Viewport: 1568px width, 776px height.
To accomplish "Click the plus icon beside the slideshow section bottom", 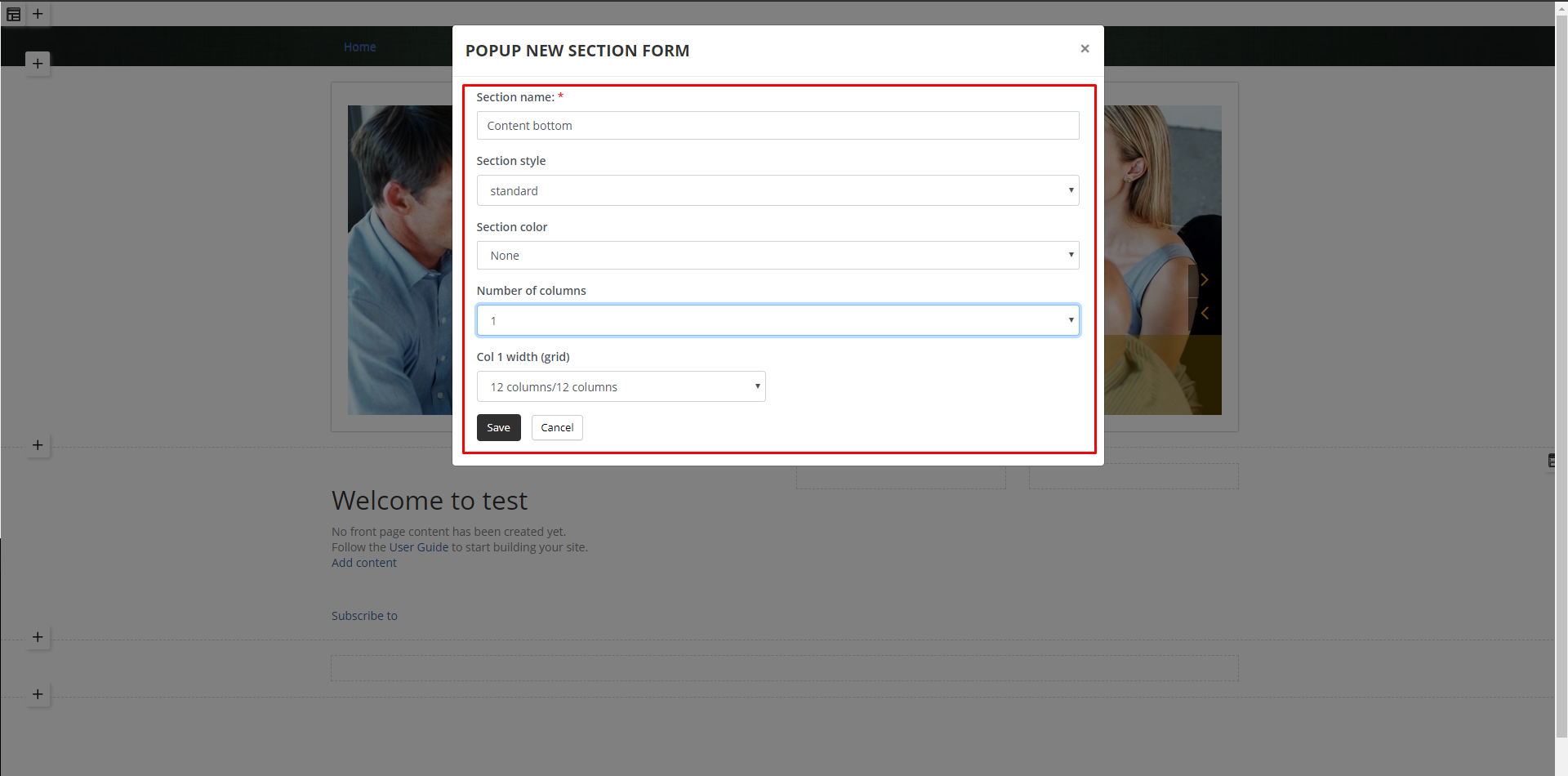I will tap(38, 445).
